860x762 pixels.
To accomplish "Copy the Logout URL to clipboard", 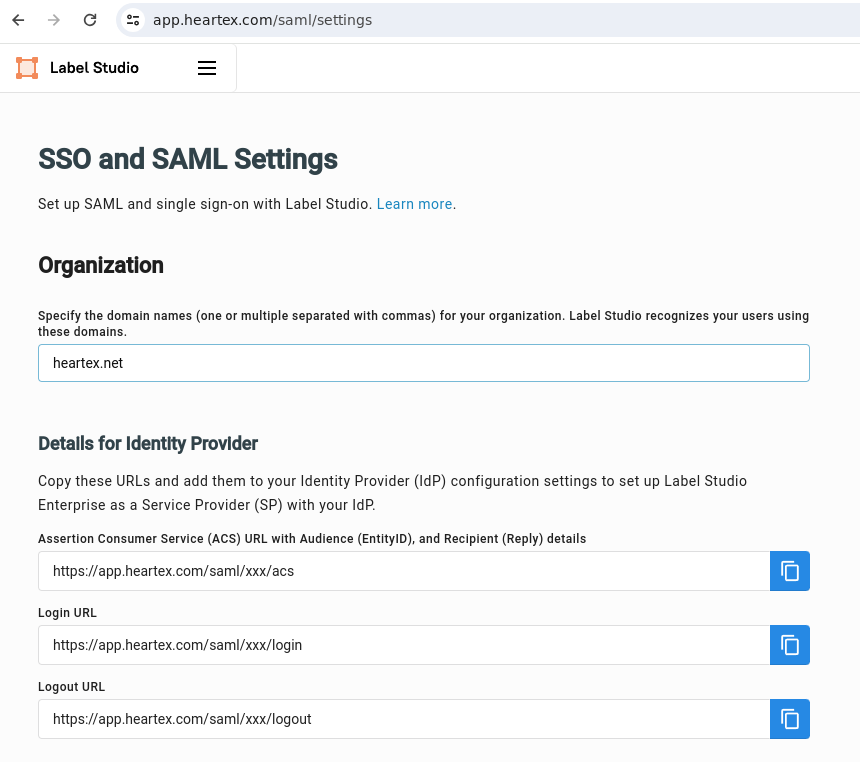I will (789, 719).
